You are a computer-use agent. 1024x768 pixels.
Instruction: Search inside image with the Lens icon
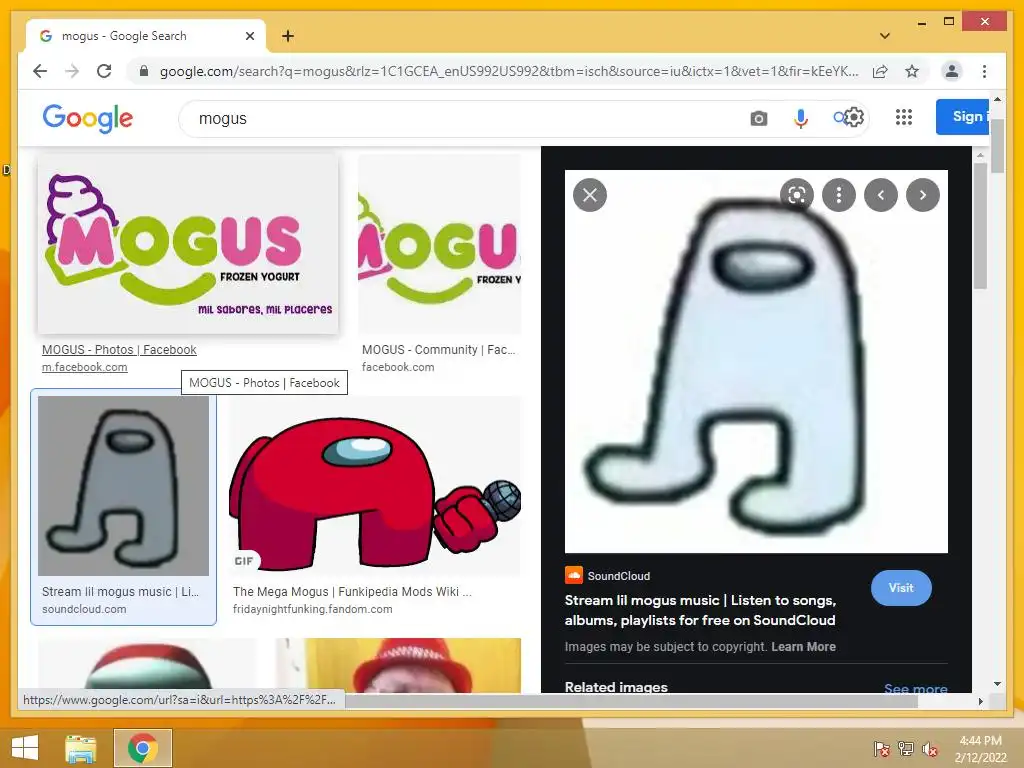click(x=797, y=195)
